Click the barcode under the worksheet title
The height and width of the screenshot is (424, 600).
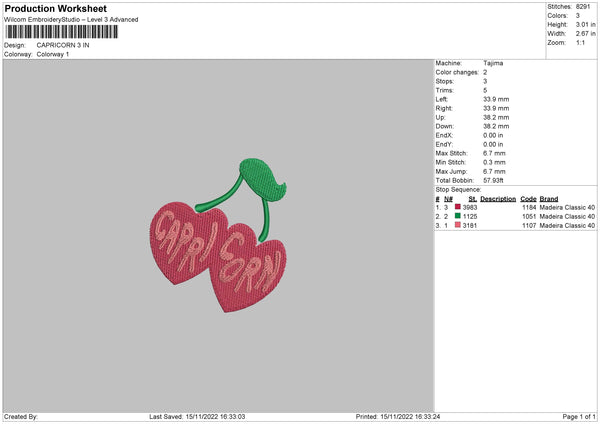click(x=62, y=32)
